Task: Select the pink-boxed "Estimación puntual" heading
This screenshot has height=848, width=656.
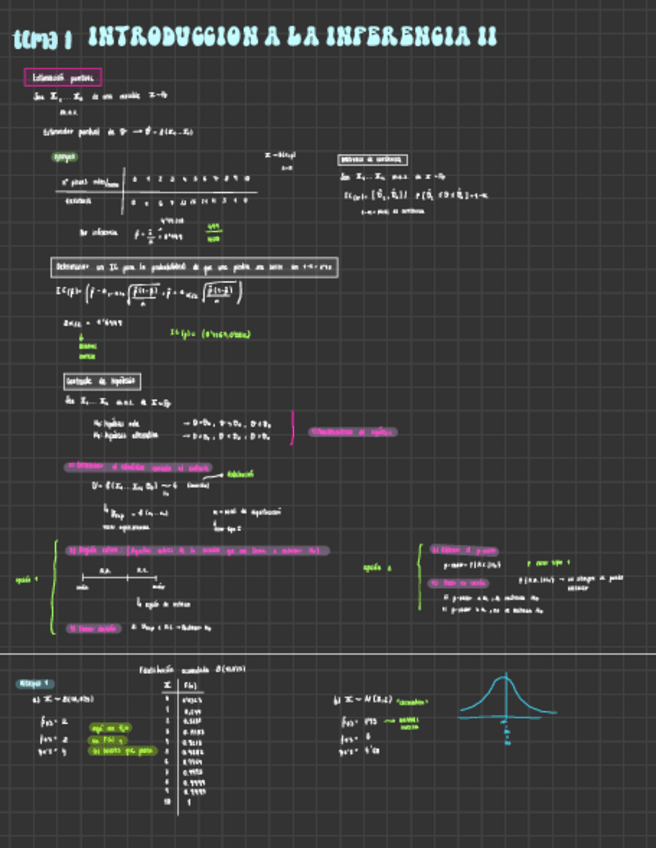Action: pyautogui.click(x=65, y=77)
